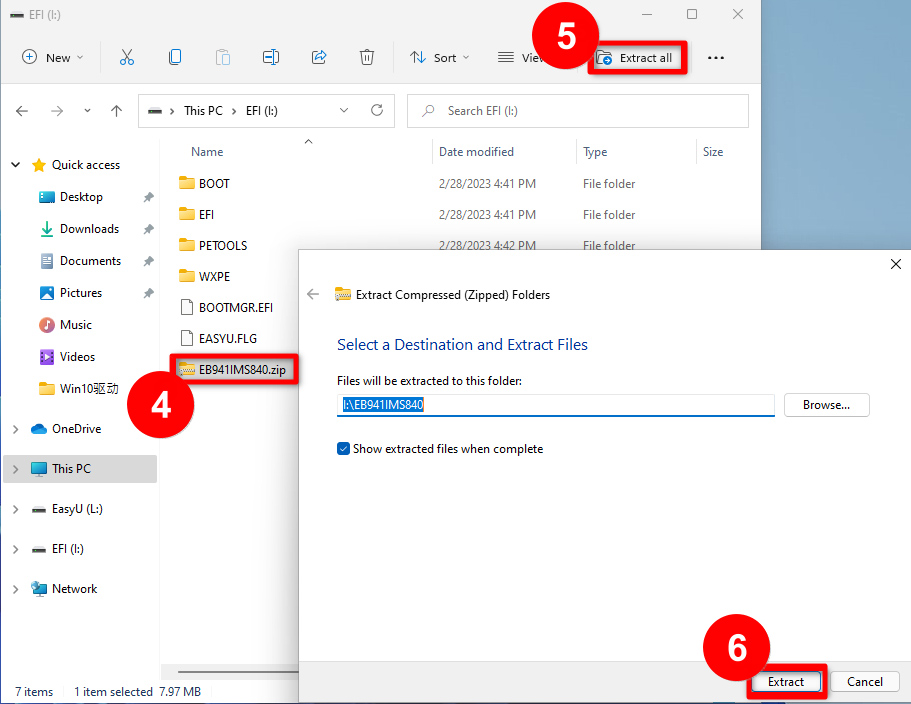Collapse the Quick access tree node
The width and height of the screenshot is (911, 704).
point(16,165)
